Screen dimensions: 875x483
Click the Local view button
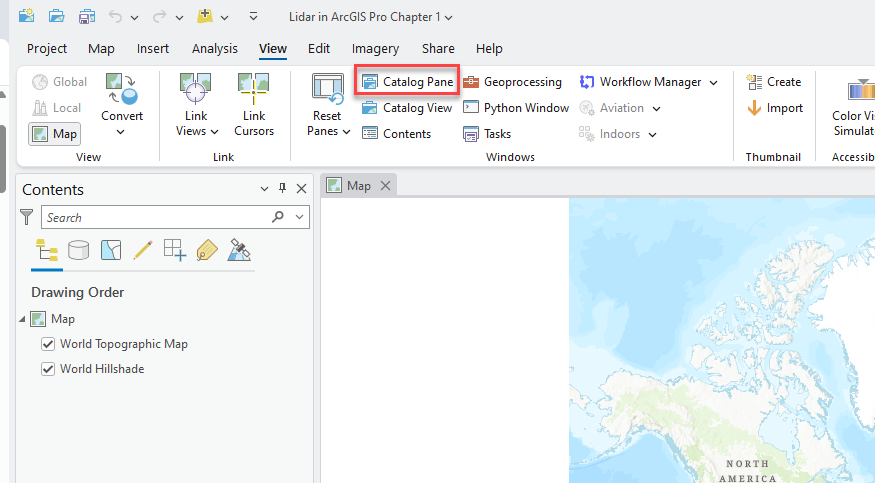pyautogui.click(x=56, y=108)
